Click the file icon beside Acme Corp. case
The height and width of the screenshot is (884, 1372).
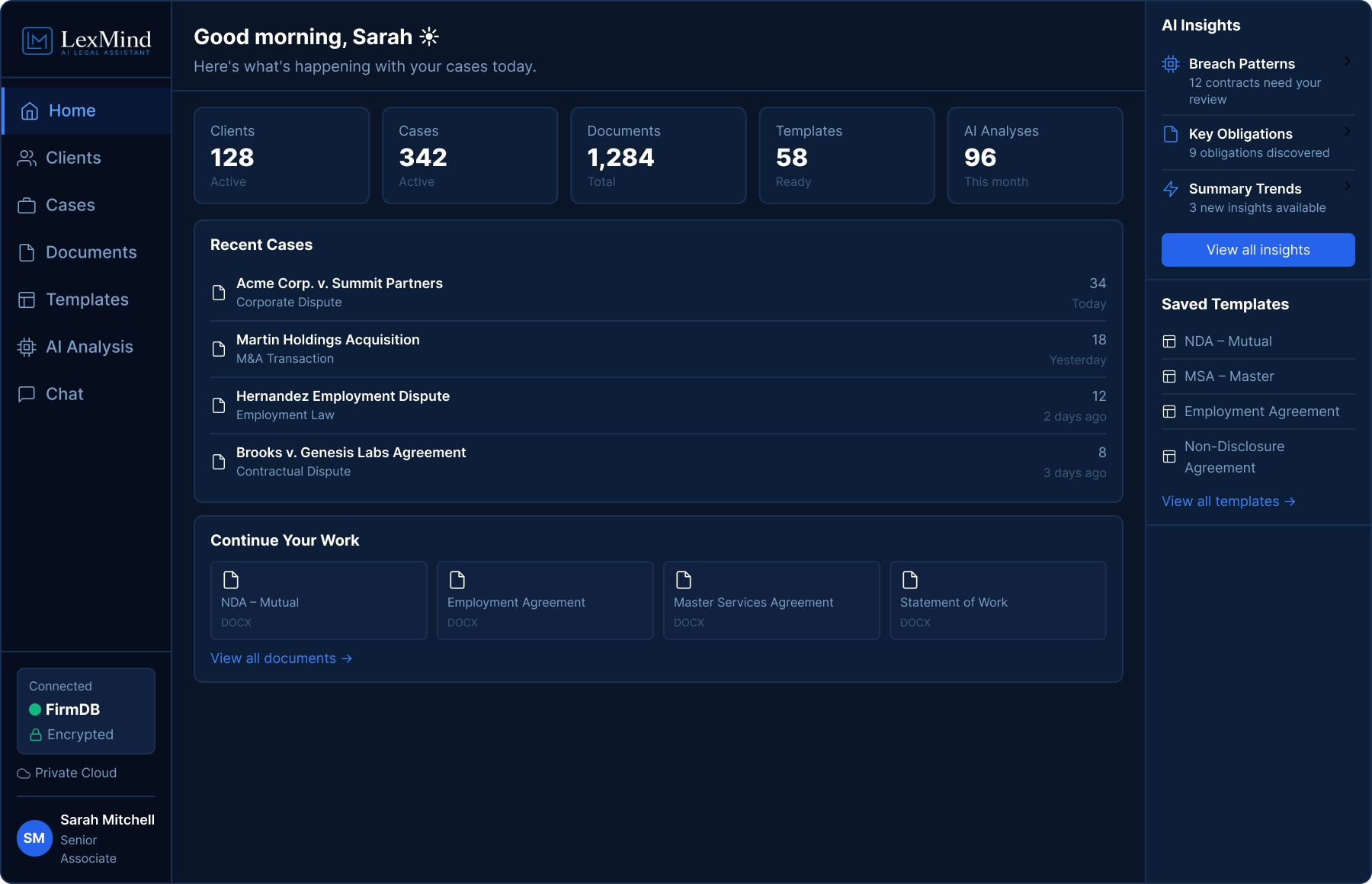(x=219, y=293)
